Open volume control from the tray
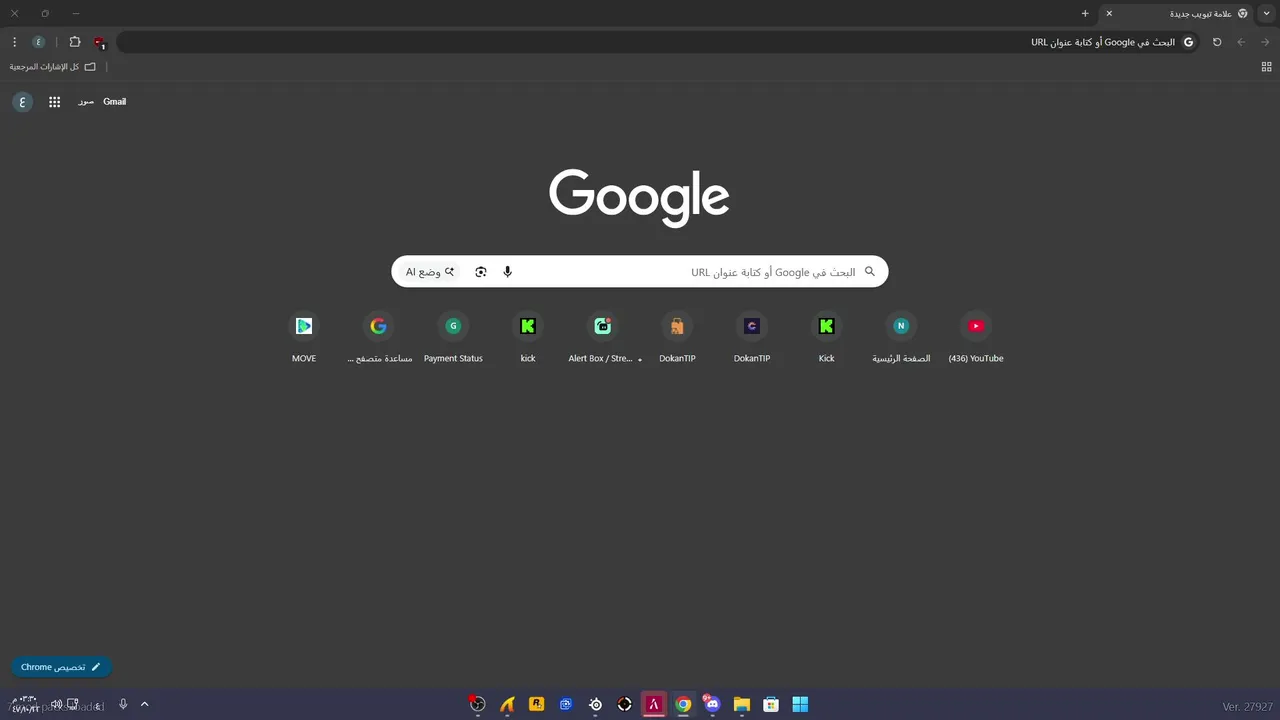This screenshot has width=1280, height=720. 56,705
